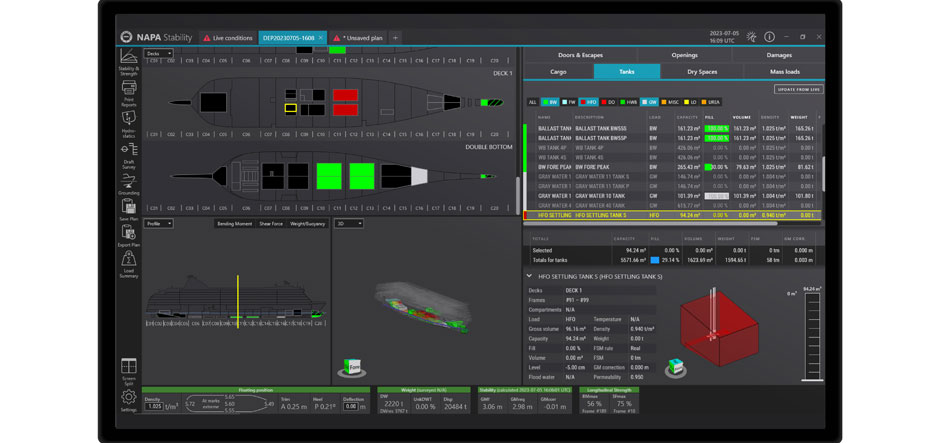
Task: Toggle the MISC tank filter
Action: 670,102
